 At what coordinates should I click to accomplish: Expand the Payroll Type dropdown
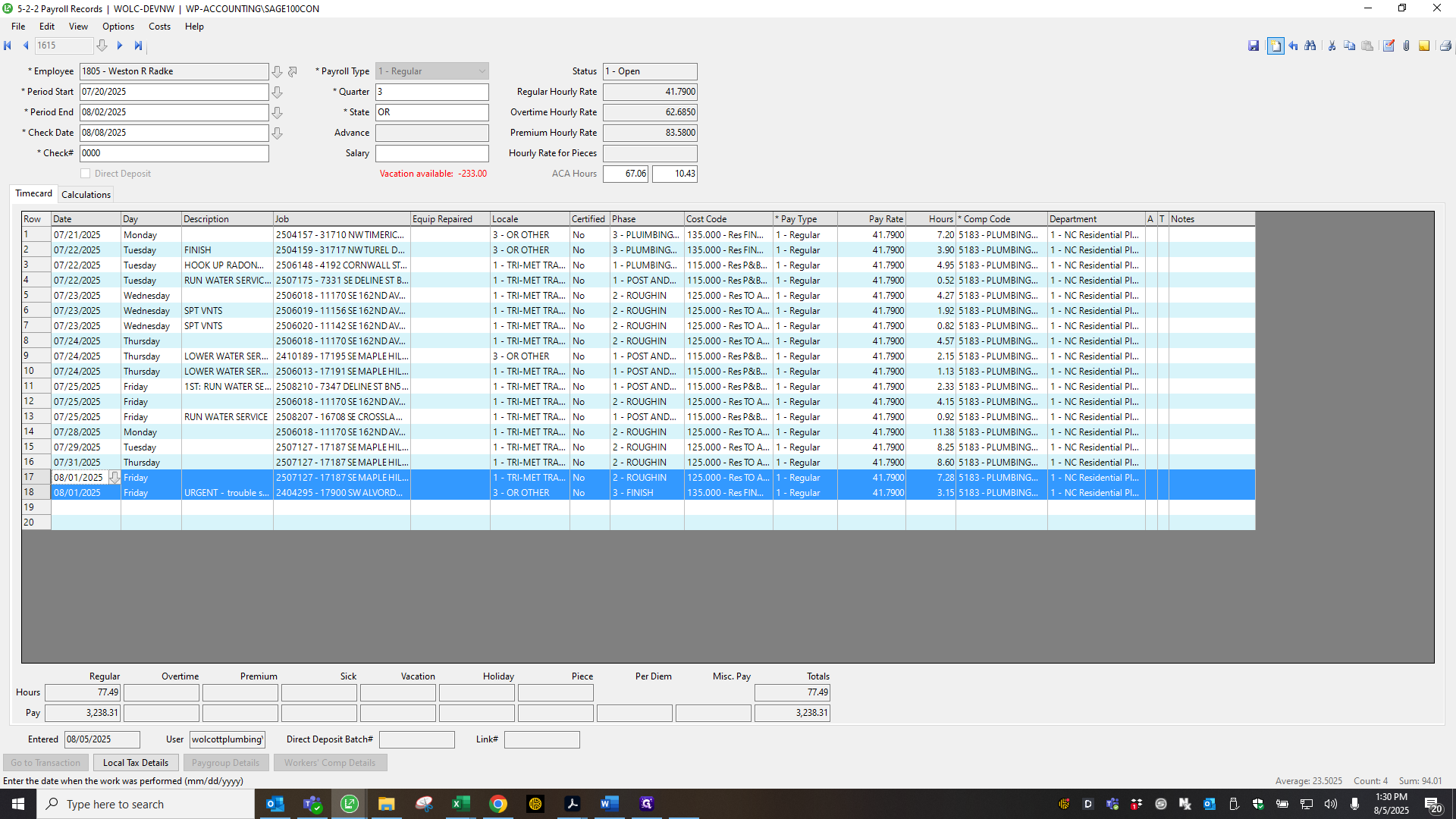coord(482,71)
